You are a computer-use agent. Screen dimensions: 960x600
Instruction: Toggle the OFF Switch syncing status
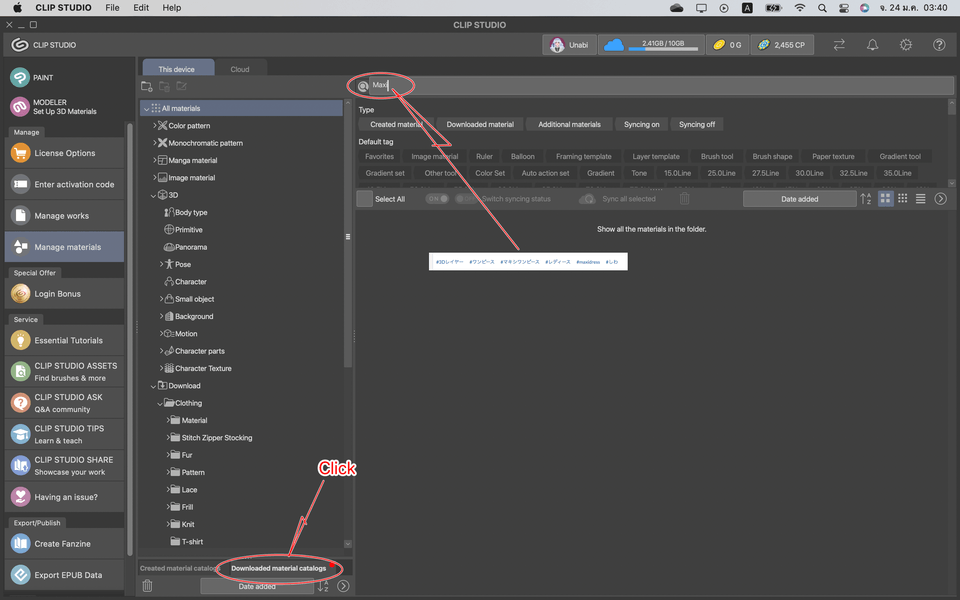(x=467, y=199)
